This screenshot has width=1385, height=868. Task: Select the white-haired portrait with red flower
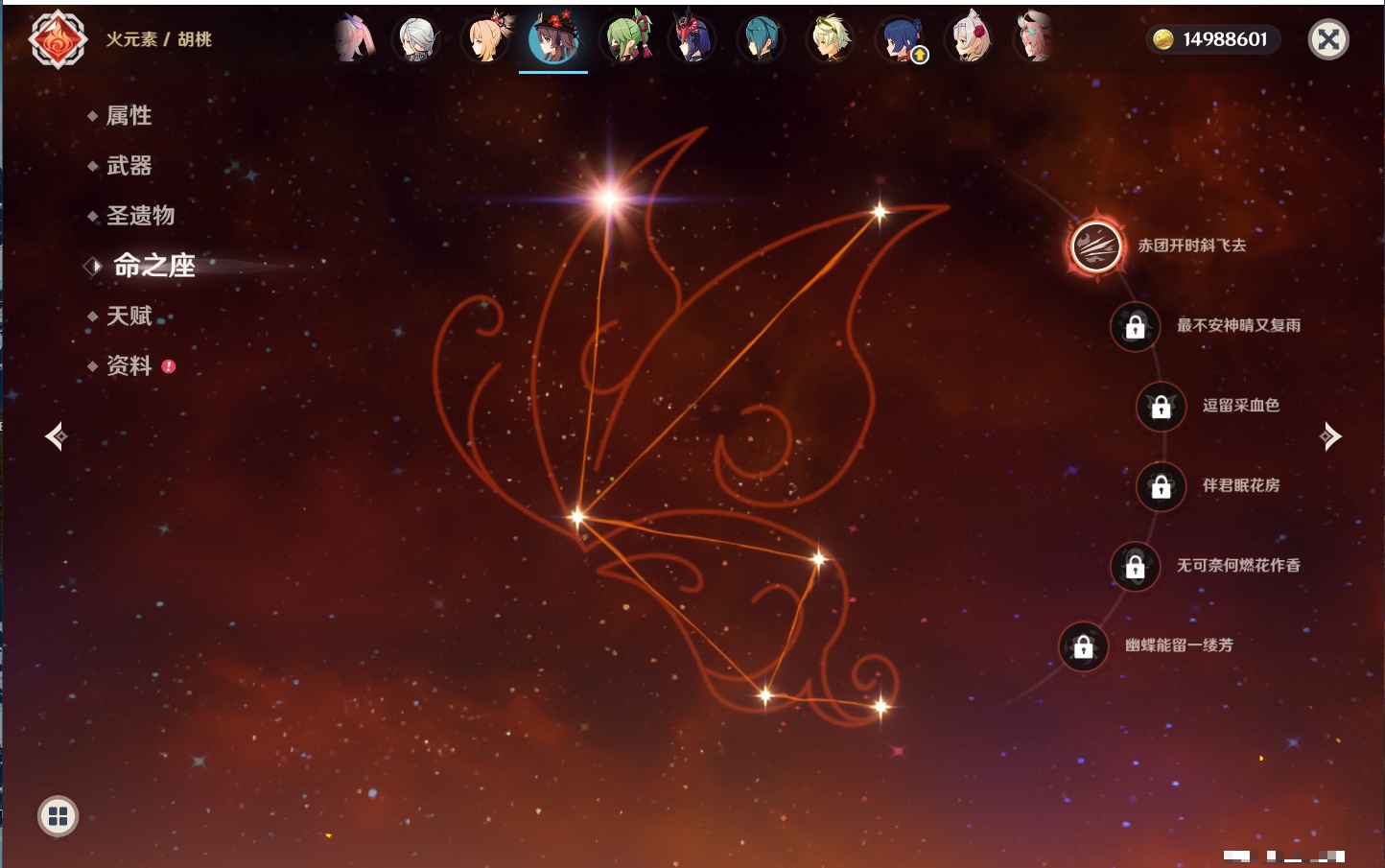pyautogui.click(x=970, y=39)
